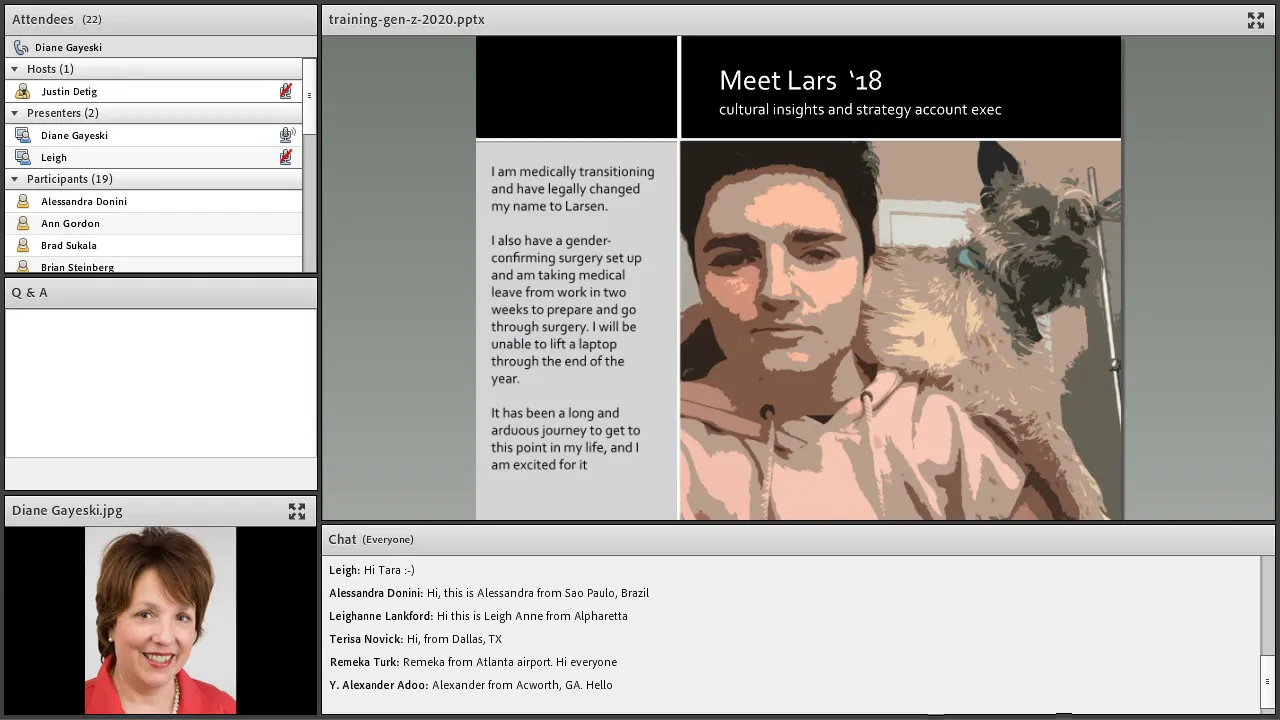This screenshot has width=1280, height=720.
Task: Collapse the Hosts (1) group
Action: click(x=14, y=69)
